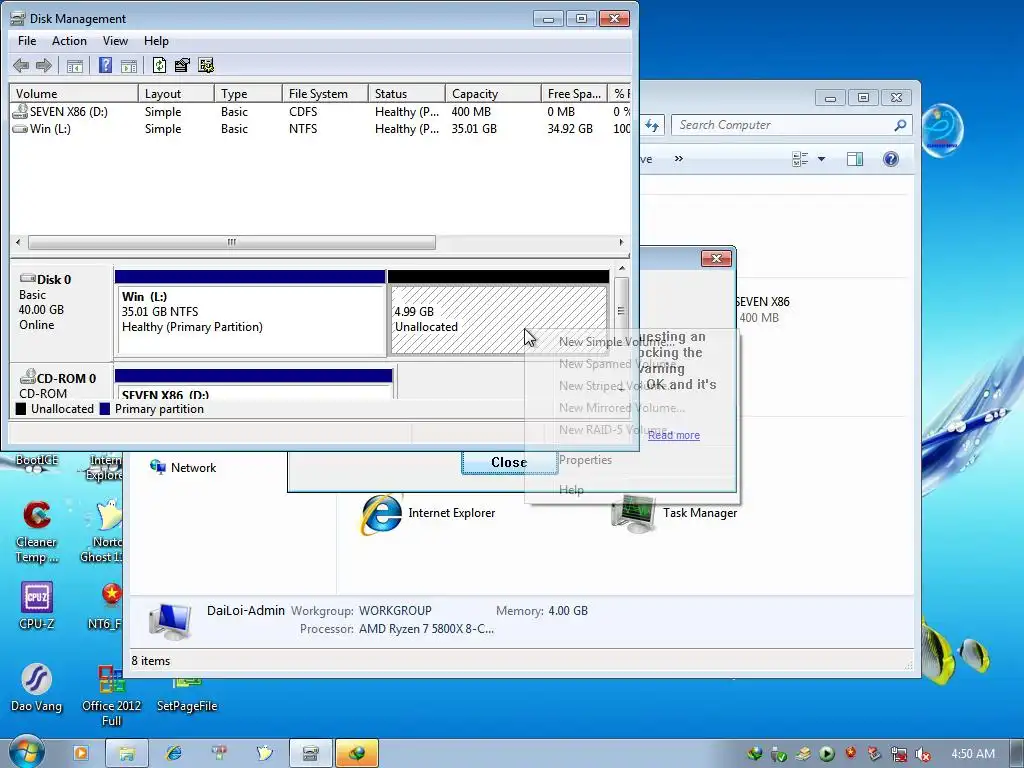1024x768 pixels.
Task: Click the Status column header
Action: (406, 93)
